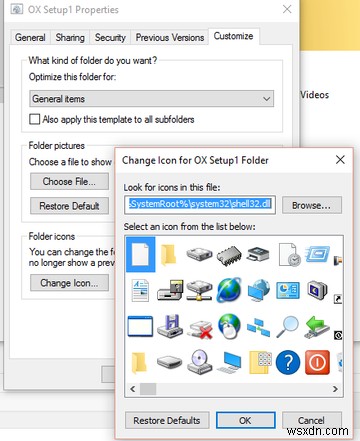The height and width of the screenshot is (441, 360).
Task: Click Restore Defaults in Change Icon dialog
Action: click(167, 420)
